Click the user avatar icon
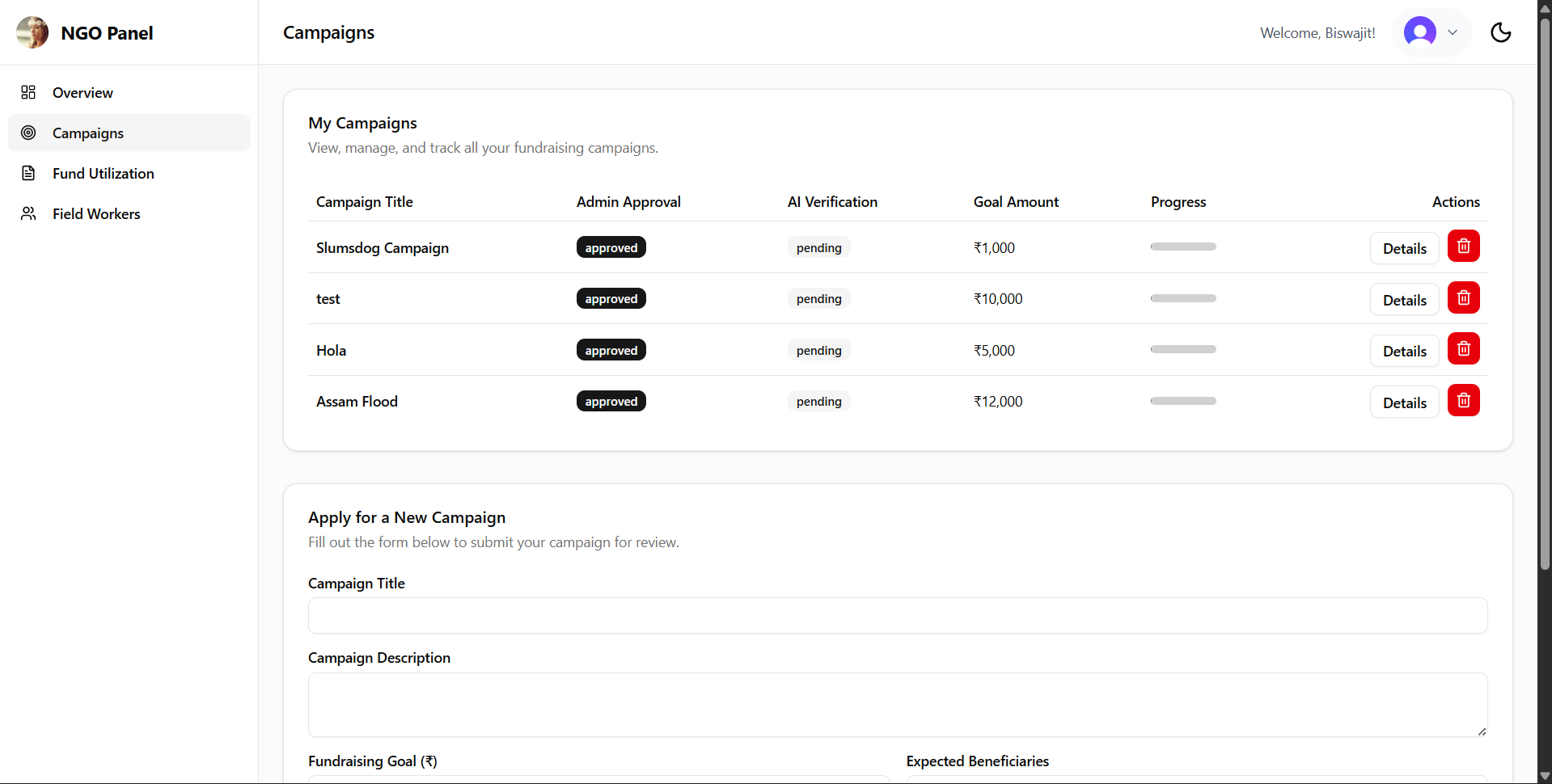 [1419, 32]
